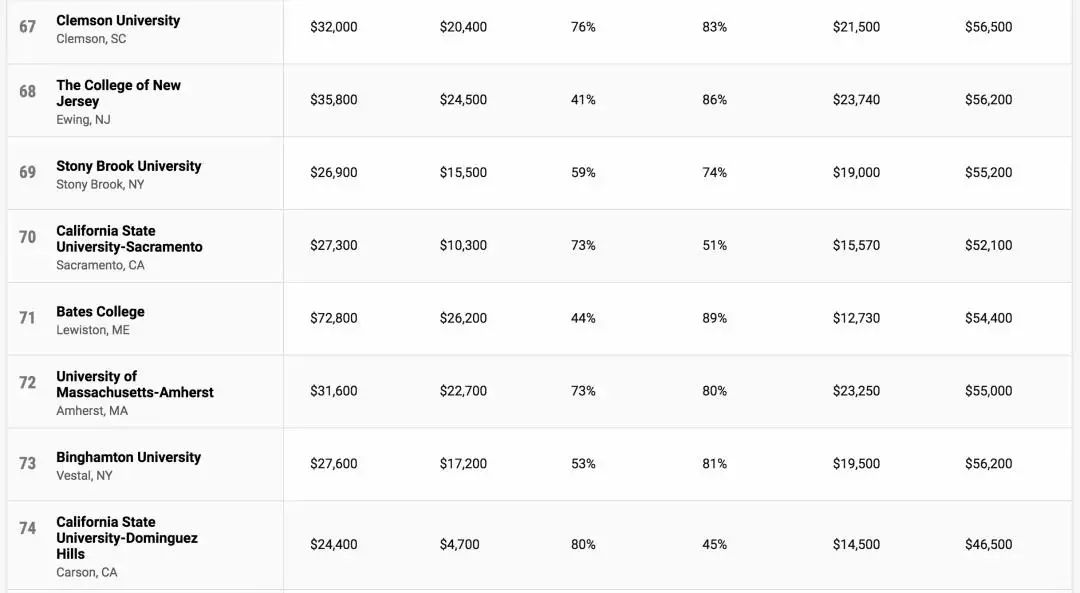This screenshot has width=1080, height=593.
Task: Open the Bates College listing
Action: [100, 312]
